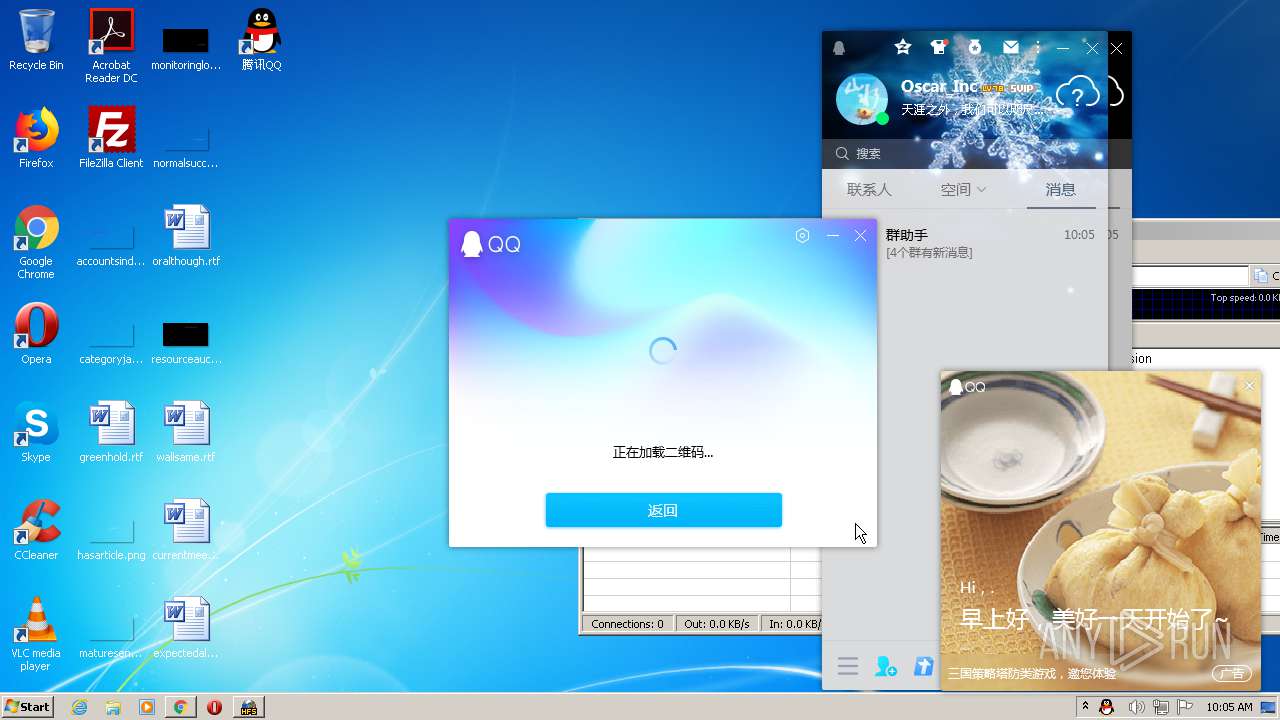Open QZone star icon in QQ panel
Image resolution: width=1280 pixels, height=720 pixels.
pos(903,47)
